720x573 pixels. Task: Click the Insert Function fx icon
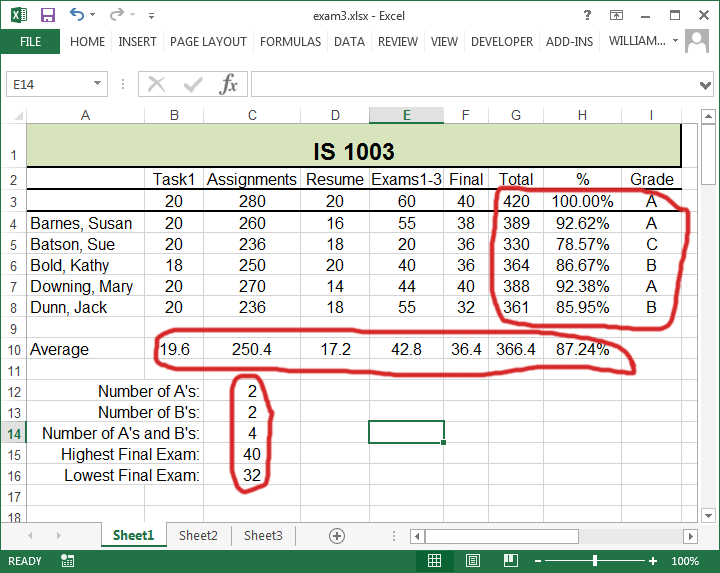click(229, 84)
